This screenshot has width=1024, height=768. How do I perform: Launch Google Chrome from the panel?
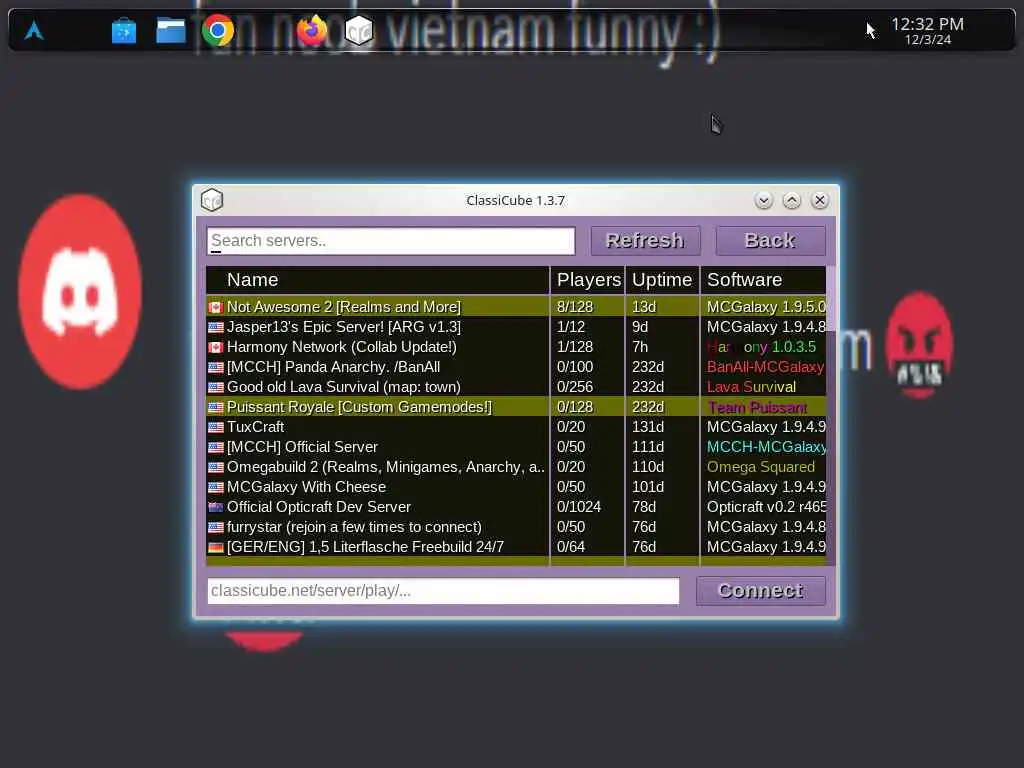(217, 30)
